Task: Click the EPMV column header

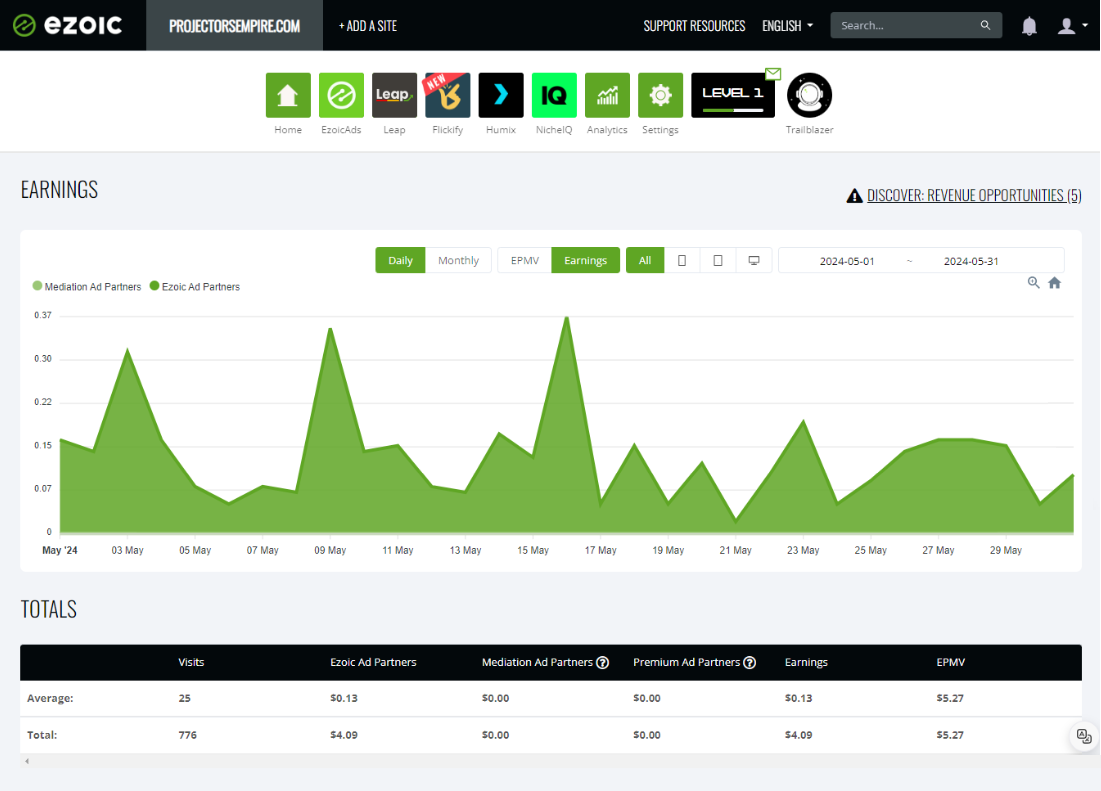Action: point(951,663)
